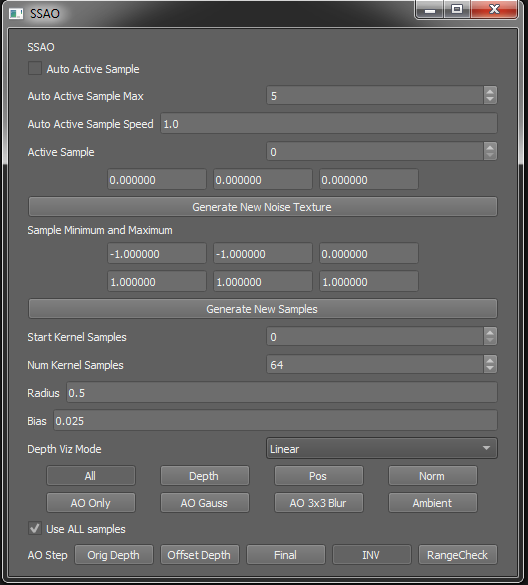Select the RangeCheck AO step
This screenshot has width=528, height=585.
[457, 555]
